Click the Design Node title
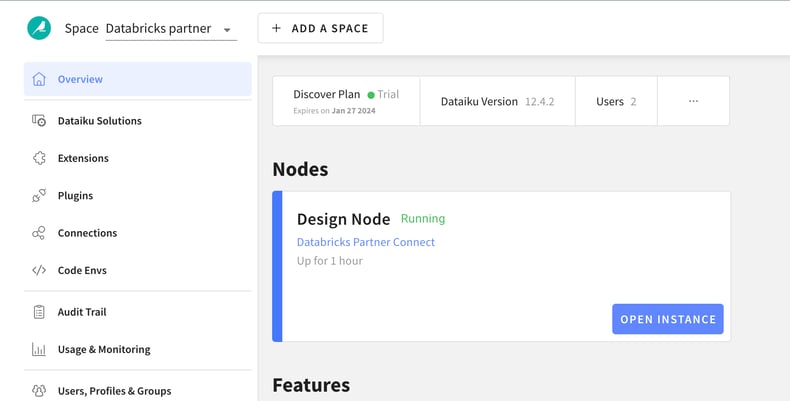The width and height of the screenshot is (790, 401). 343,219
